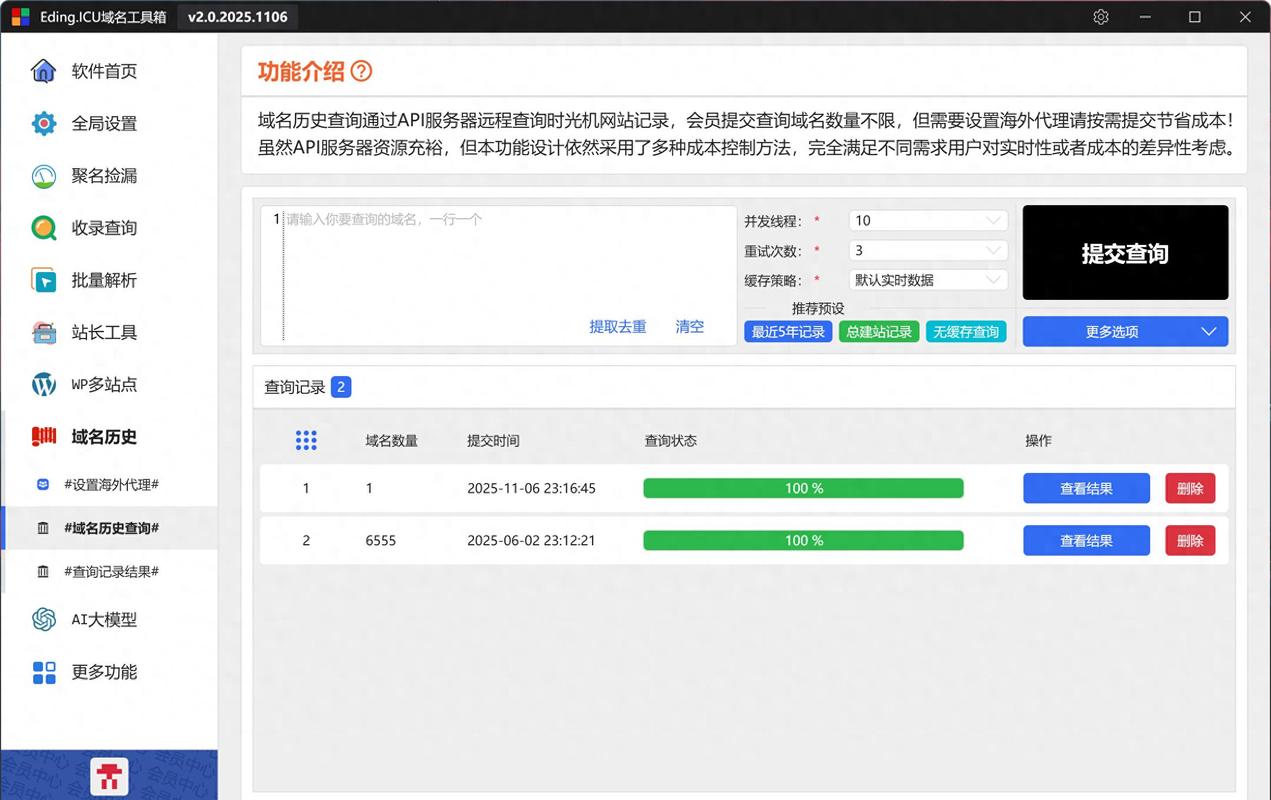Click the progress bar of record 6555
Screen dimensions: 1271x800
[803, 540]
